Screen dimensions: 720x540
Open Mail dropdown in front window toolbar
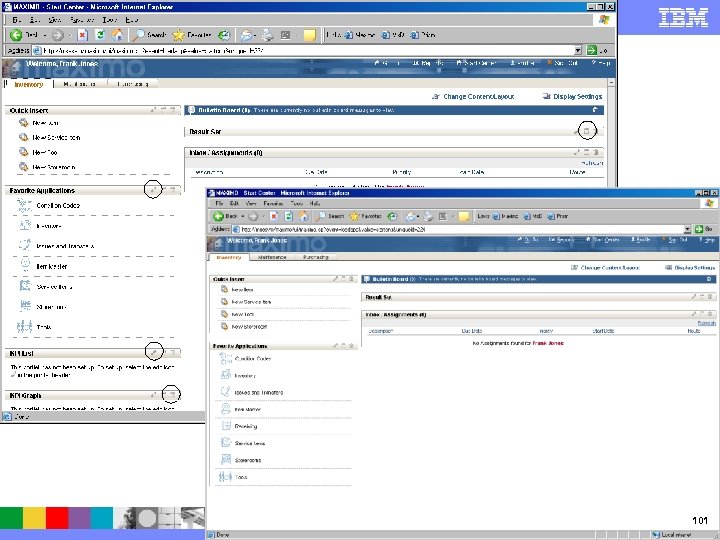(x=418, y=216)
